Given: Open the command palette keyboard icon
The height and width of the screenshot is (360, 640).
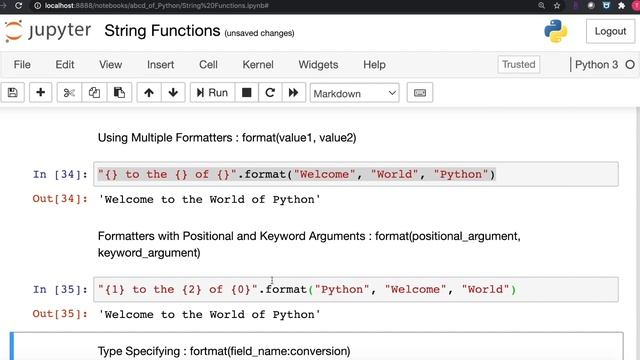Looking at the screenshot, I should [420, 93].
